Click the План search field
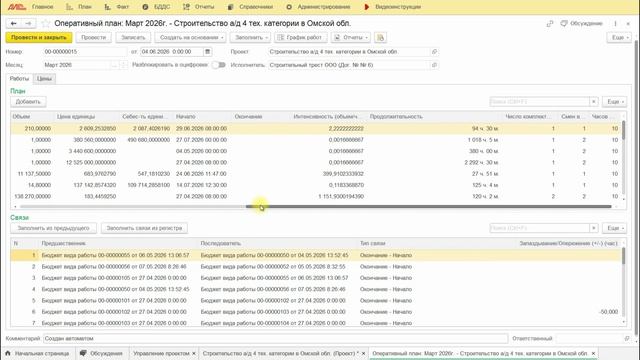640x360 pixels. 539,102
